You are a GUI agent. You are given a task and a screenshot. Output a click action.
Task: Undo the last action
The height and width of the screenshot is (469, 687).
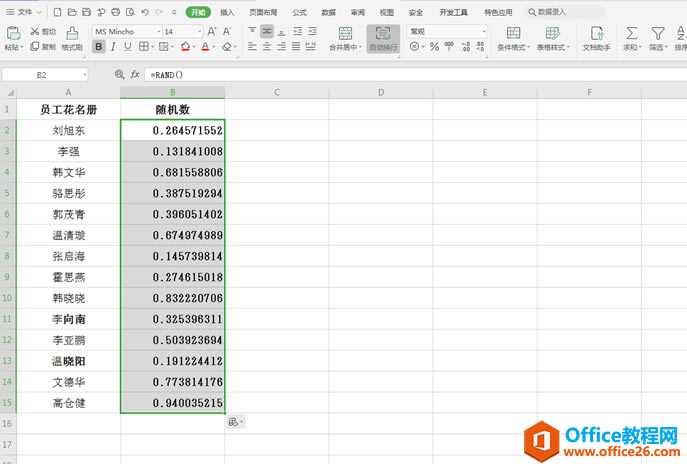click(145, 12)
